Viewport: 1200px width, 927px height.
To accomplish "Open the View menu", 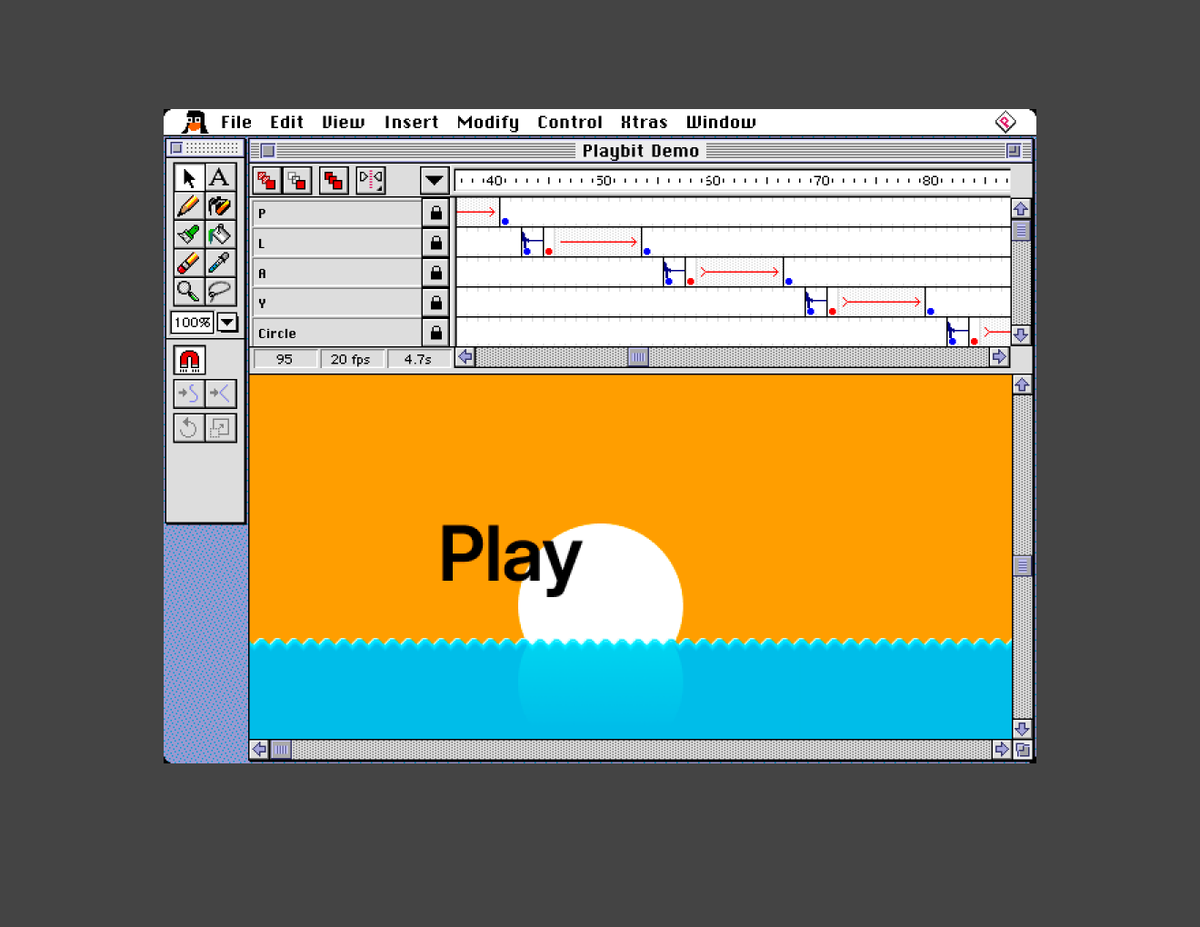I will pos(343,122).
